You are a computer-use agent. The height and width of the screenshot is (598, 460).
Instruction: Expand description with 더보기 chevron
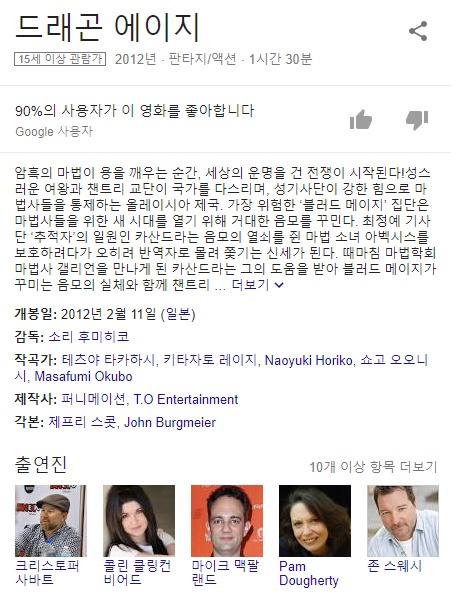pos(257,285)
